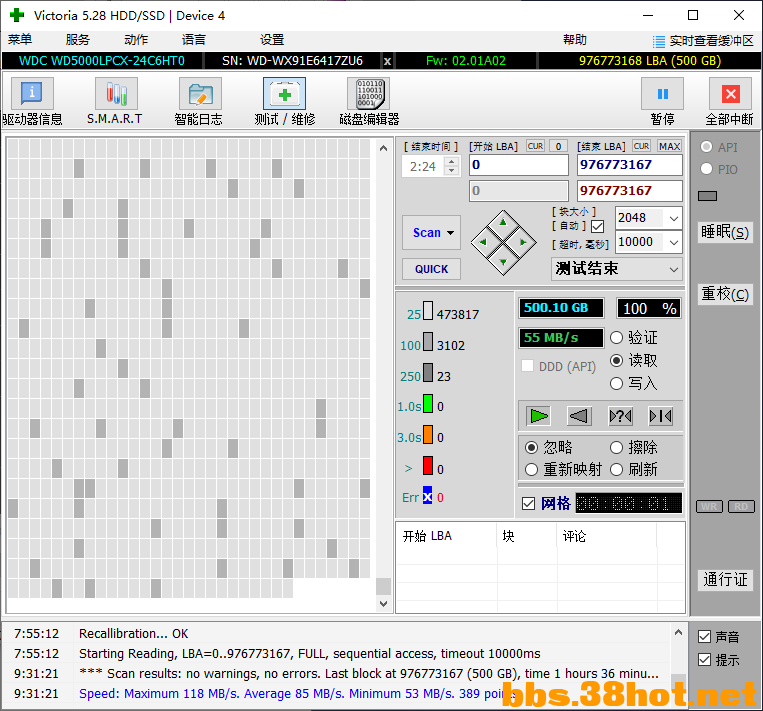Image resolution: width=763 pixels, height=711 pixels.
Task: Open the drive info (驱动器信息) panel
Action: pos(32,94)
